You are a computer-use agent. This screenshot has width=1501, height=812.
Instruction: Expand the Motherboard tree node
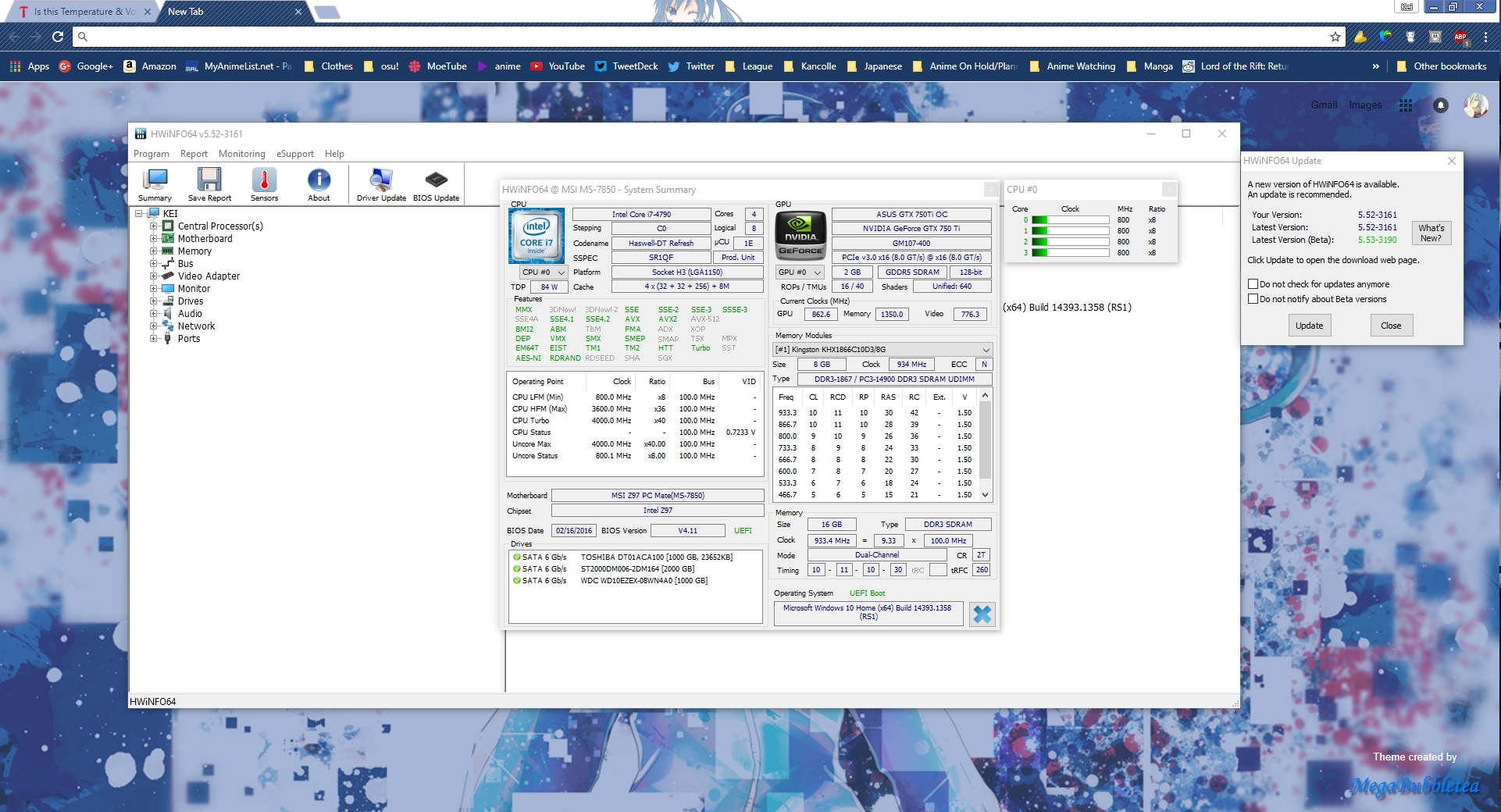[155, 239]
